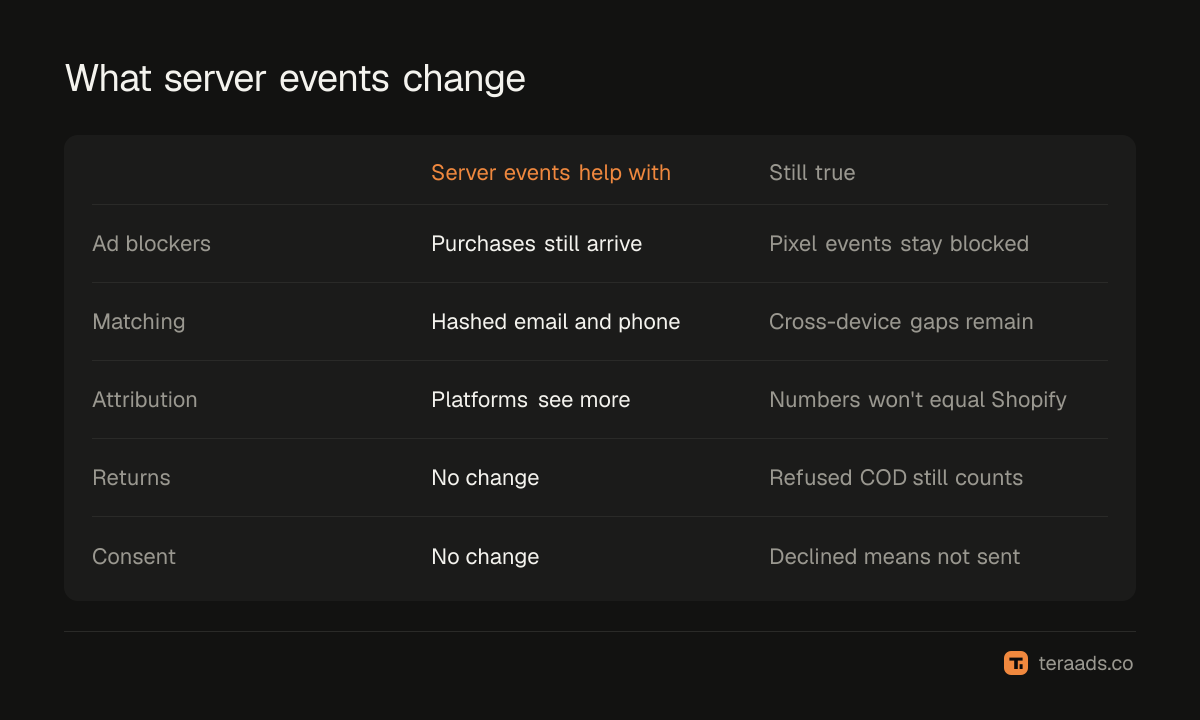Open the teraads.co link
This screenshot has width=1200, height=720.
1086,663
